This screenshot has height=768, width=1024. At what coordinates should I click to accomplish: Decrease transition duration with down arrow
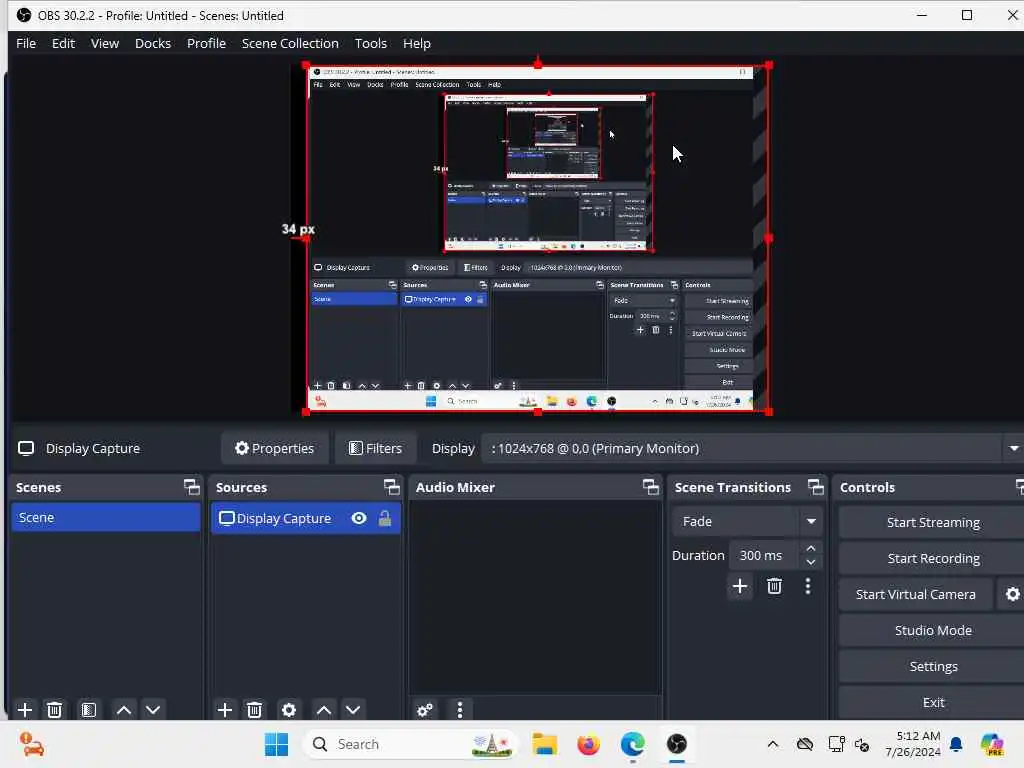pos(811,562)
